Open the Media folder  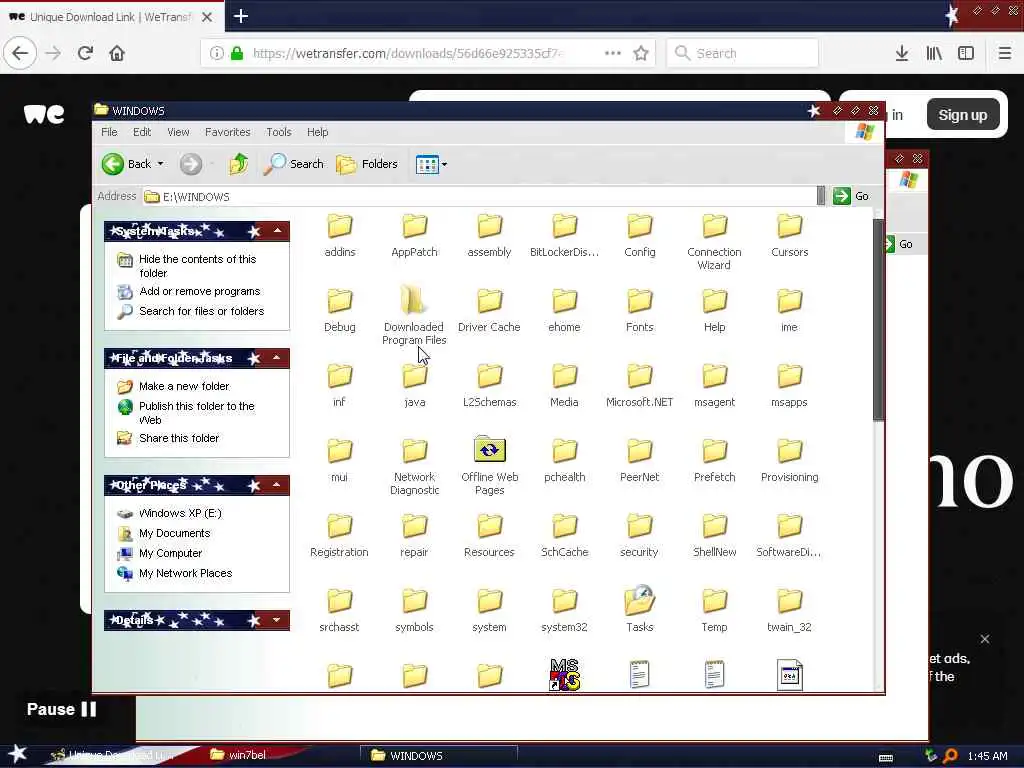564,387
